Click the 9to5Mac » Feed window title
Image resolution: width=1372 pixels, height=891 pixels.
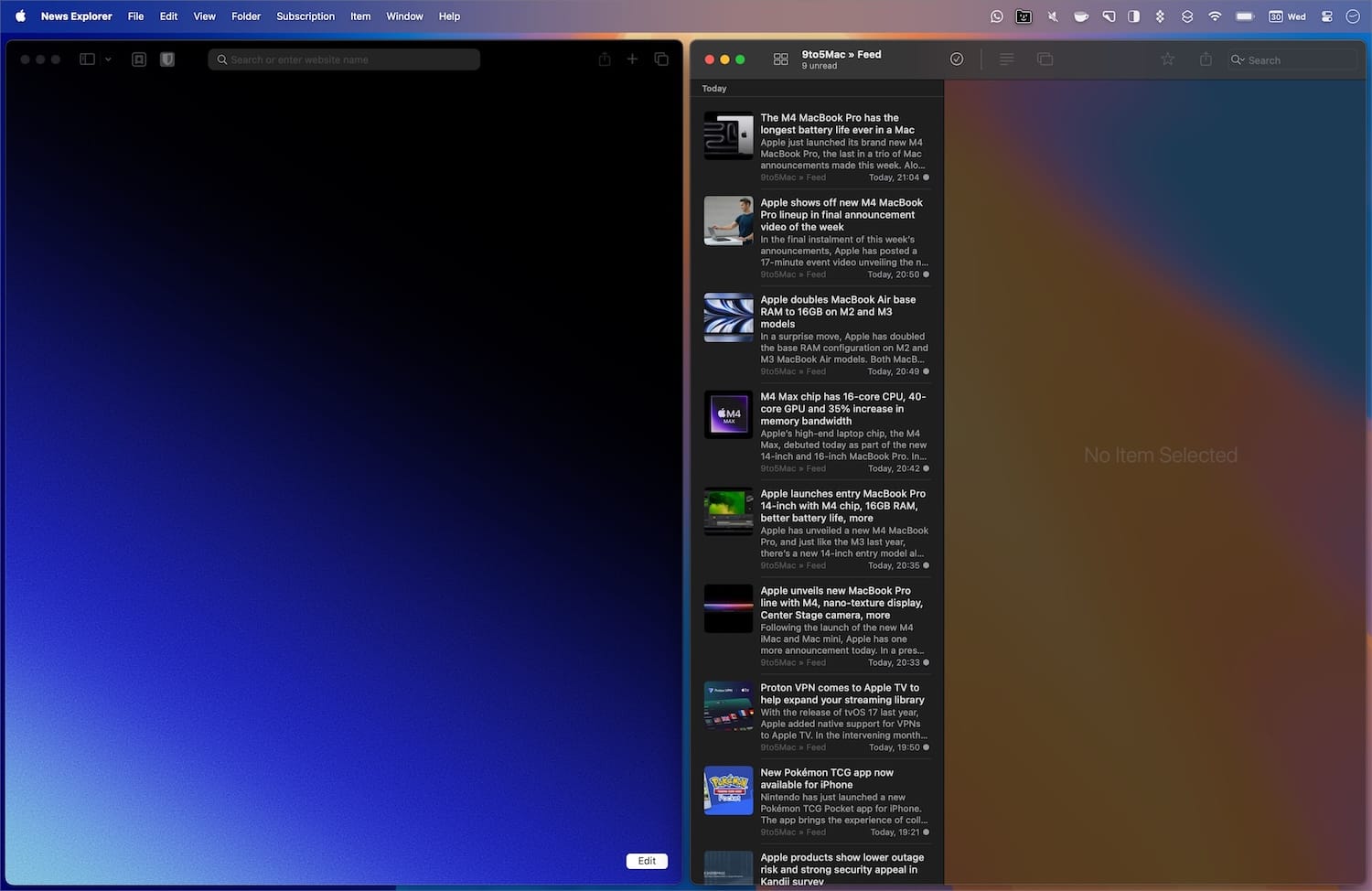coord(841,55)
